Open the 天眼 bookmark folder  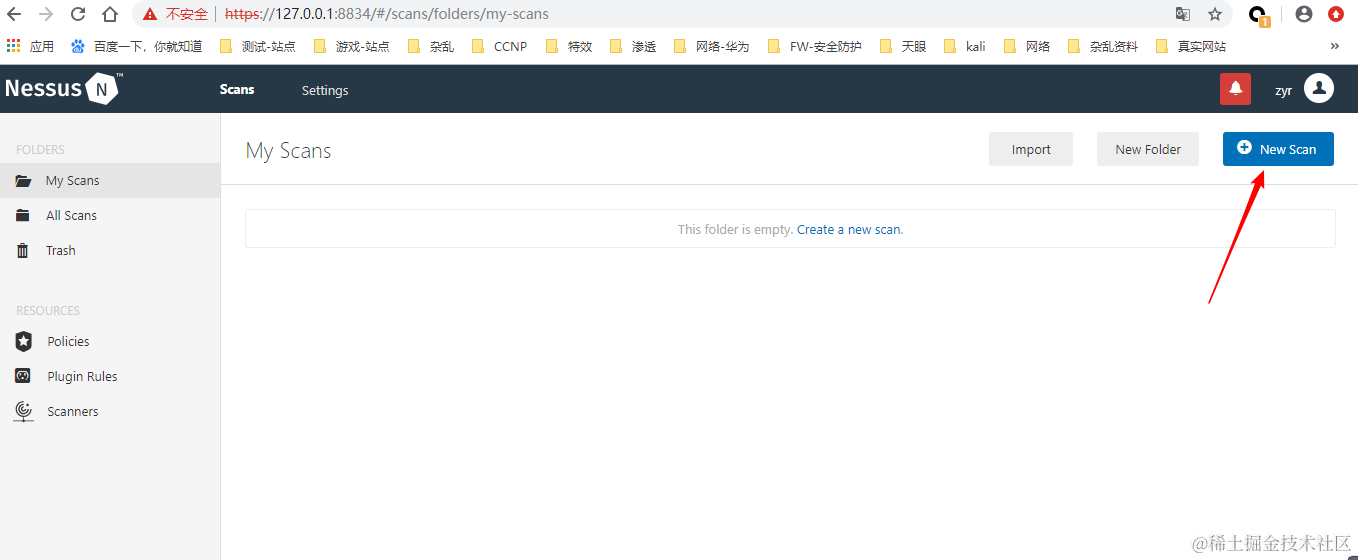pos(902,46)
